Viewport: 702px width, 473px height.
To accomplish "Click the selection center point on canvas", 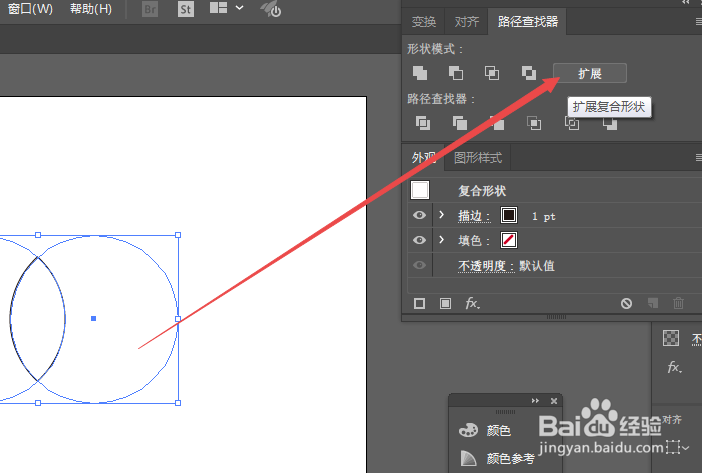I will (x=94, y=319).
